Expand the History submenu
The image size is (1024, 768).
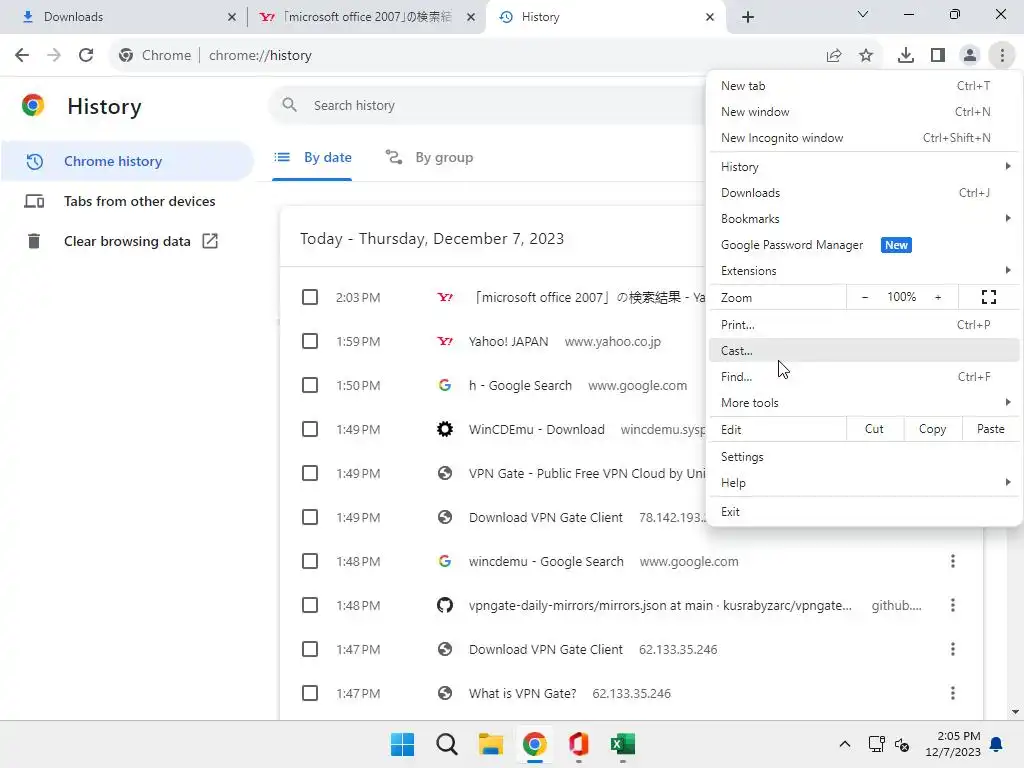point(864,167)
